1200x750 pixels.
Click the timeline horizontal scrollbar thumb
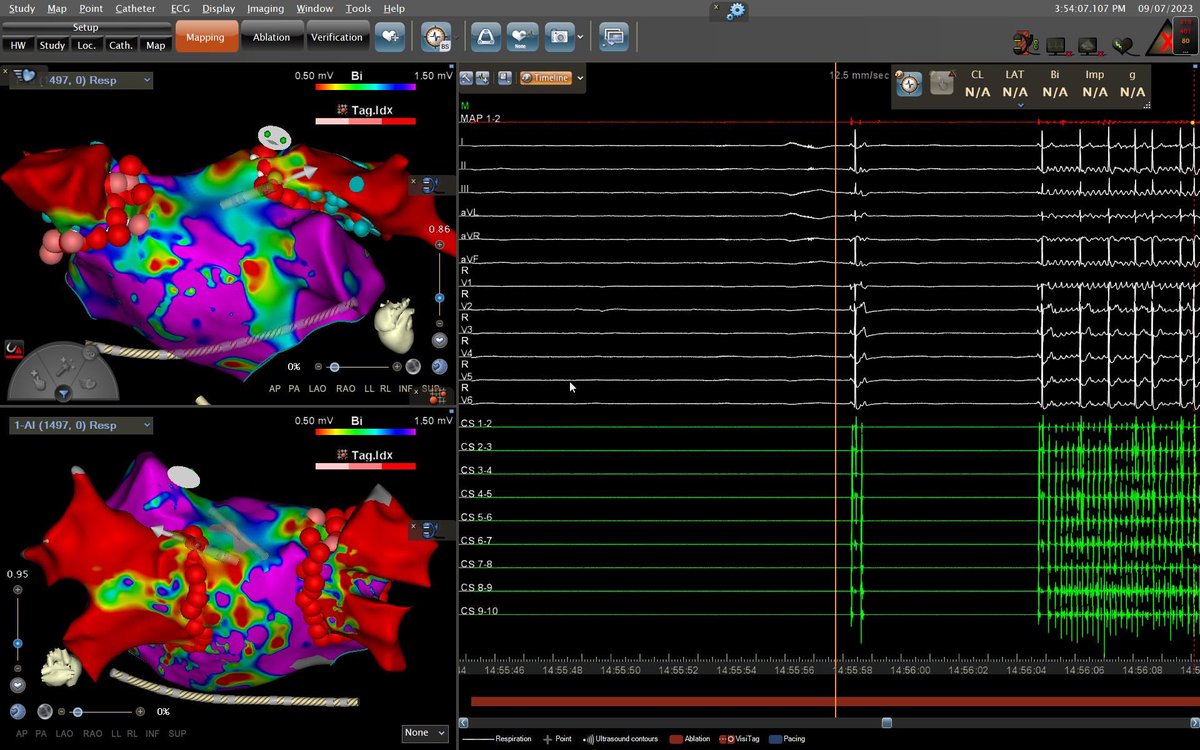886,721
